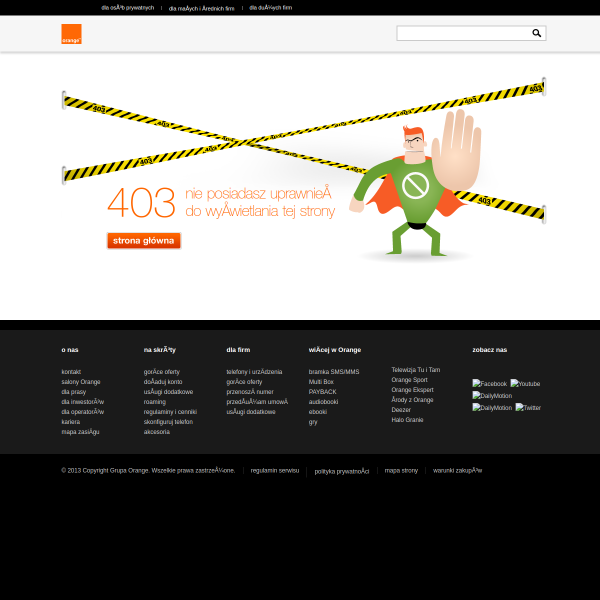The width and height of the screenshot is (600, 600).
Task: Open the 'audiobooki' footer link
Action: (323, 401)
